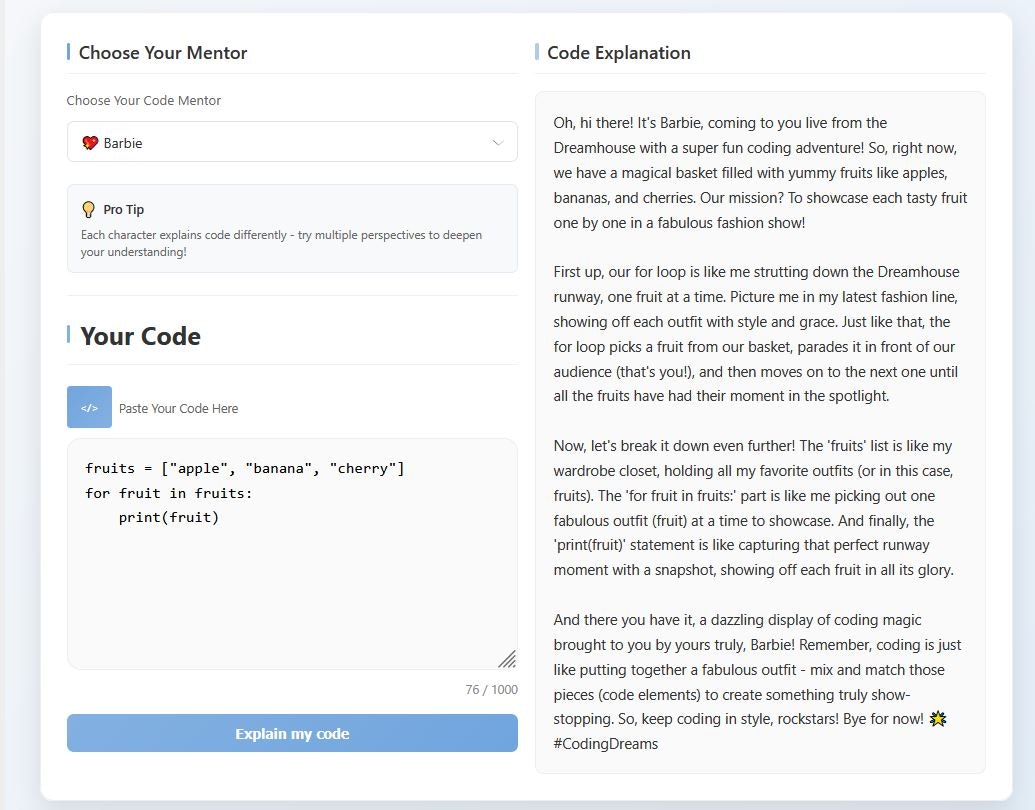Click the paragraph starting 'First up, our for loop'

756,334
